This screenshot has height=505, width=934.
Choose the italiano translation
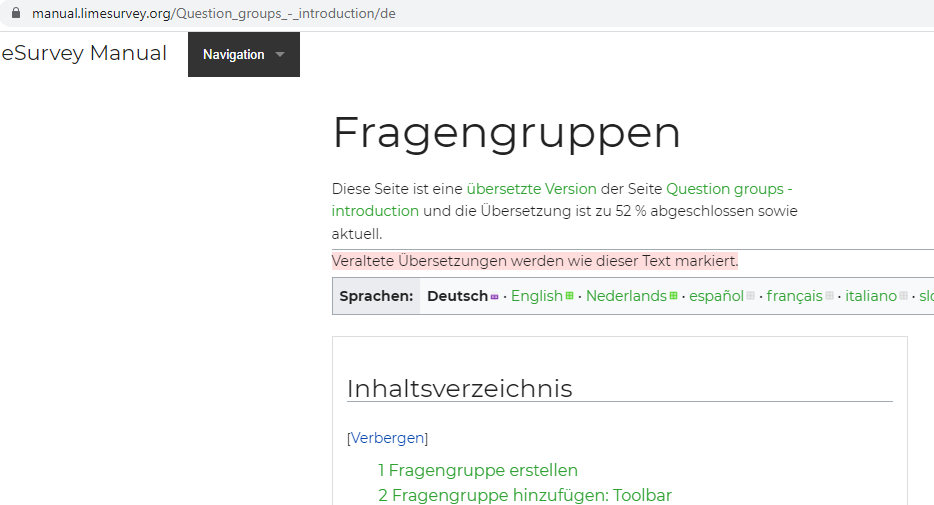[x=870, y=296]
